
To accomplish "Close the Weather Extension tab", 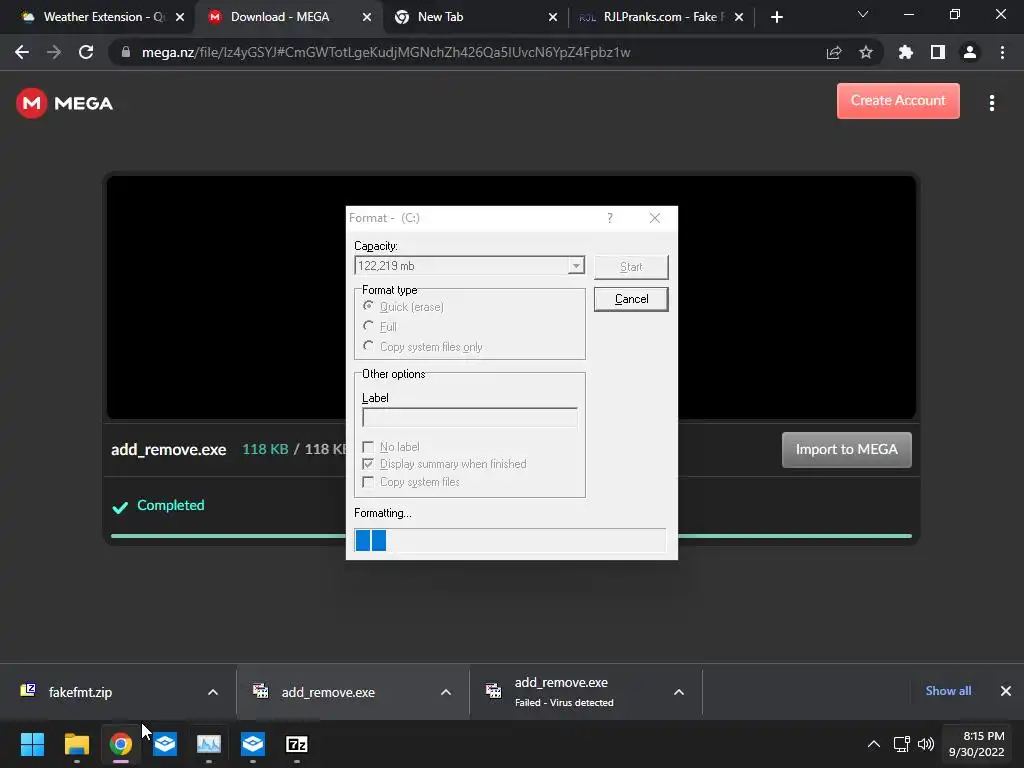I will pos(180,17).
